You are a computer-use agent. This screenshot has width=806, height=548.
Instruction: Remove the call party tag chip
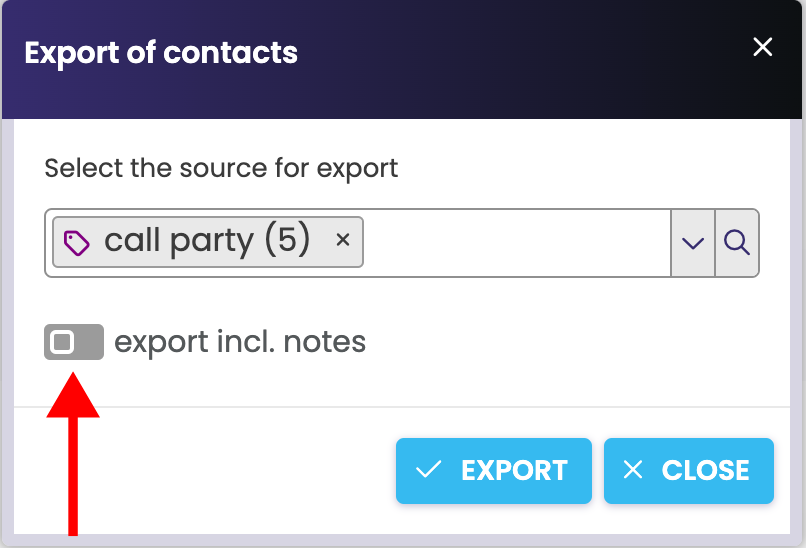point(343,241)
